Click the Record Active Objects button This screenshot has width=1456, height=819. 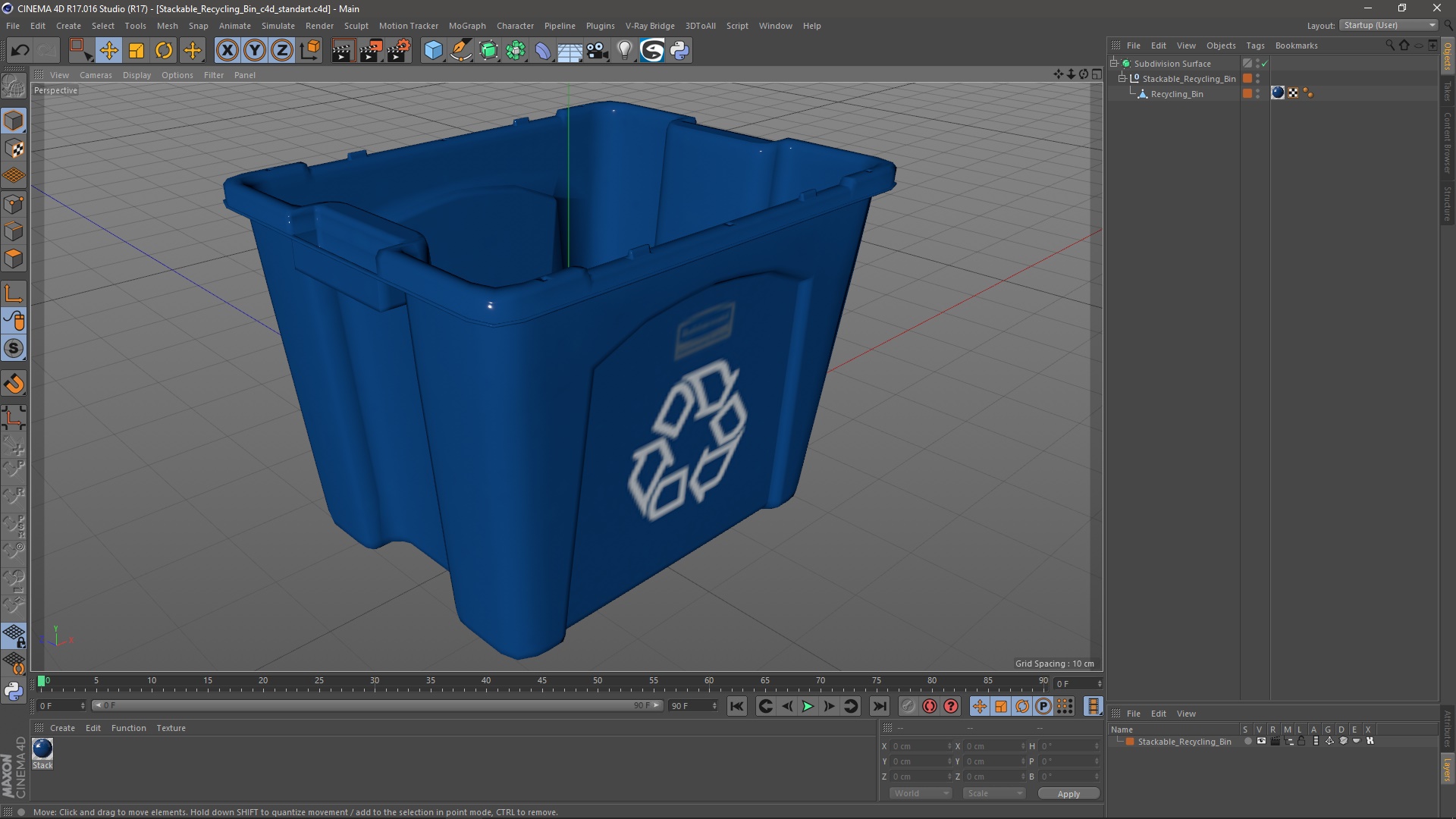pos(908,707)
